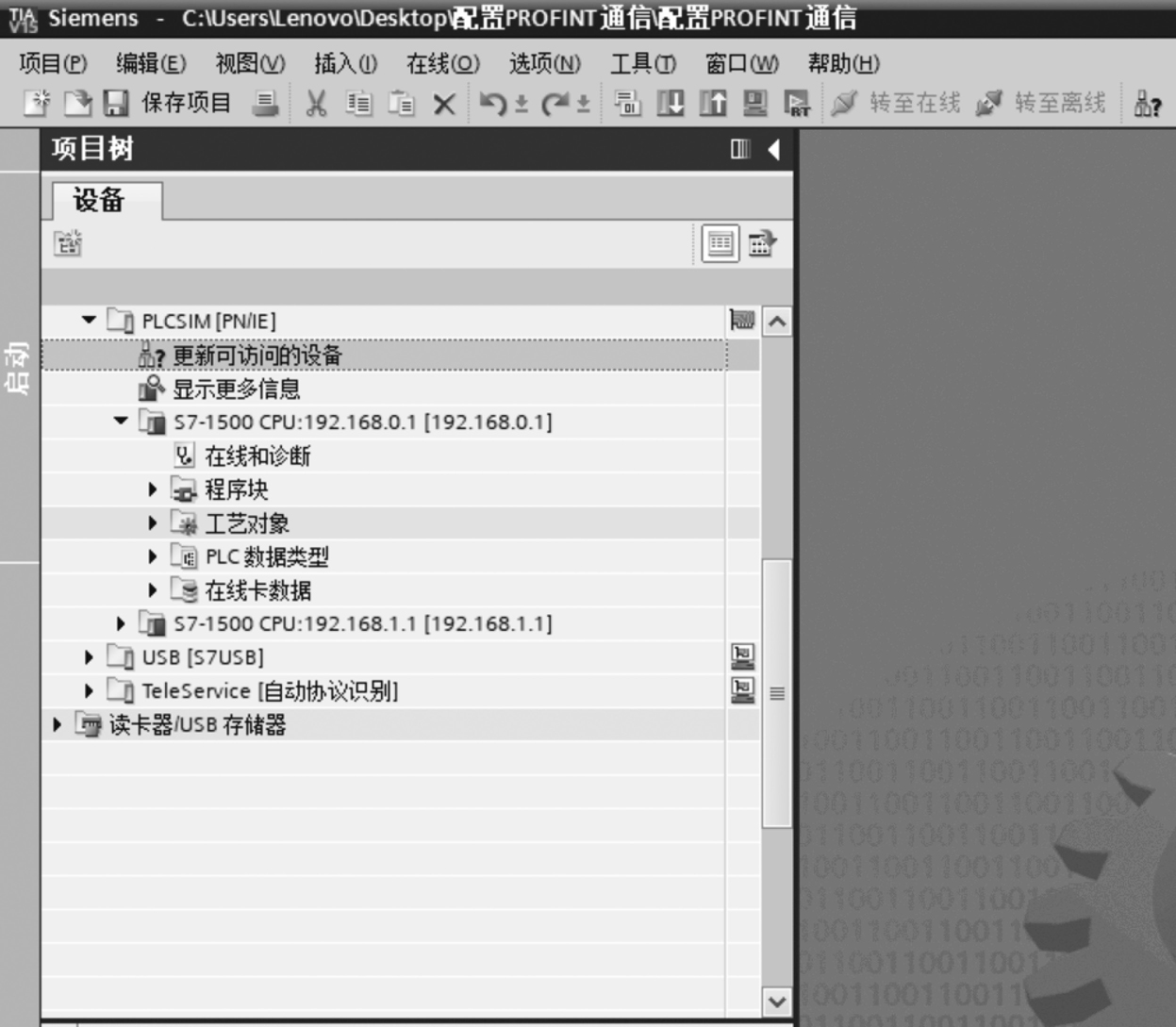Collapse the PLCSIM [PN/IE] node
Screen dimensions: 1176x1027
coord(89,321)
